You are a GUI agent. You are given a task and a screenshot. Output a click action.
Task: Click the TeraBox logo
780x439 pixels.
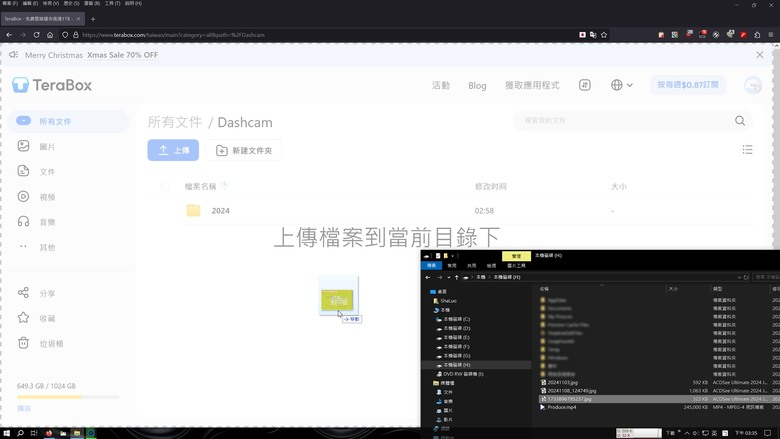52,85
